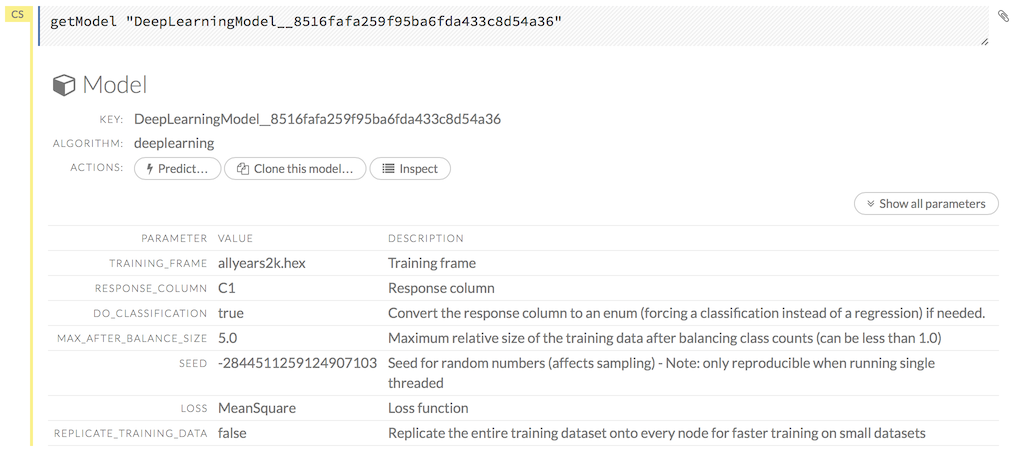Click the copy icon on Clone this model
The image size is (1023, 472).
pyautogui.click(x=242, y=169)
